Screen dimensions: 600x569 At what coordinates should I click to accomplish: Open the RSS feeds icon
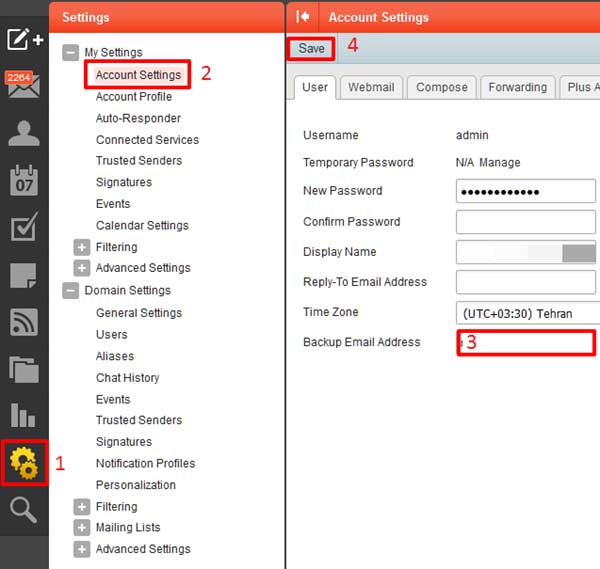coord(24,322)
